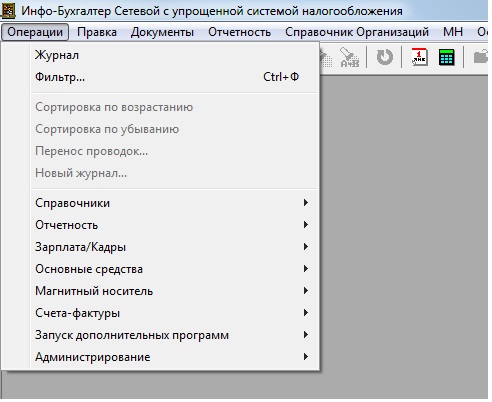Open the Справочник Организаций menu
The width and height of the screenshot is (492, 402).
[x=357, y=32]
